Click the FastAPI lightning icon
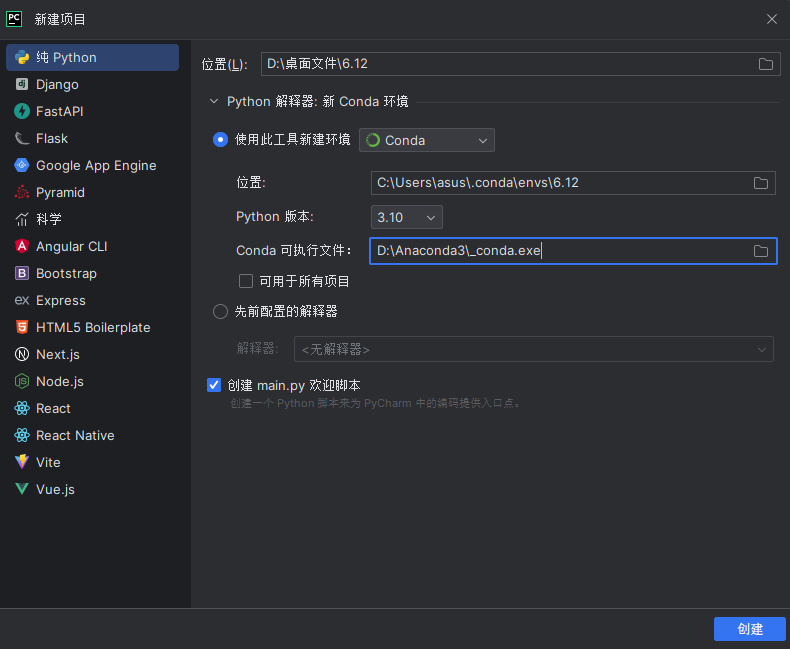The image size is (790, 649). (22, 111)
